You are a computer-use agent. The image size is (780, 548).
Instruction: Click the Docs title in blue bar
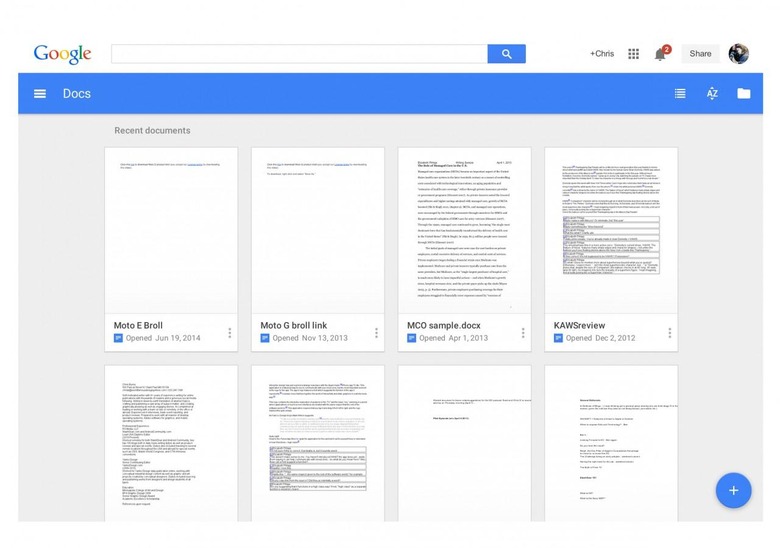tap(77, 93)
